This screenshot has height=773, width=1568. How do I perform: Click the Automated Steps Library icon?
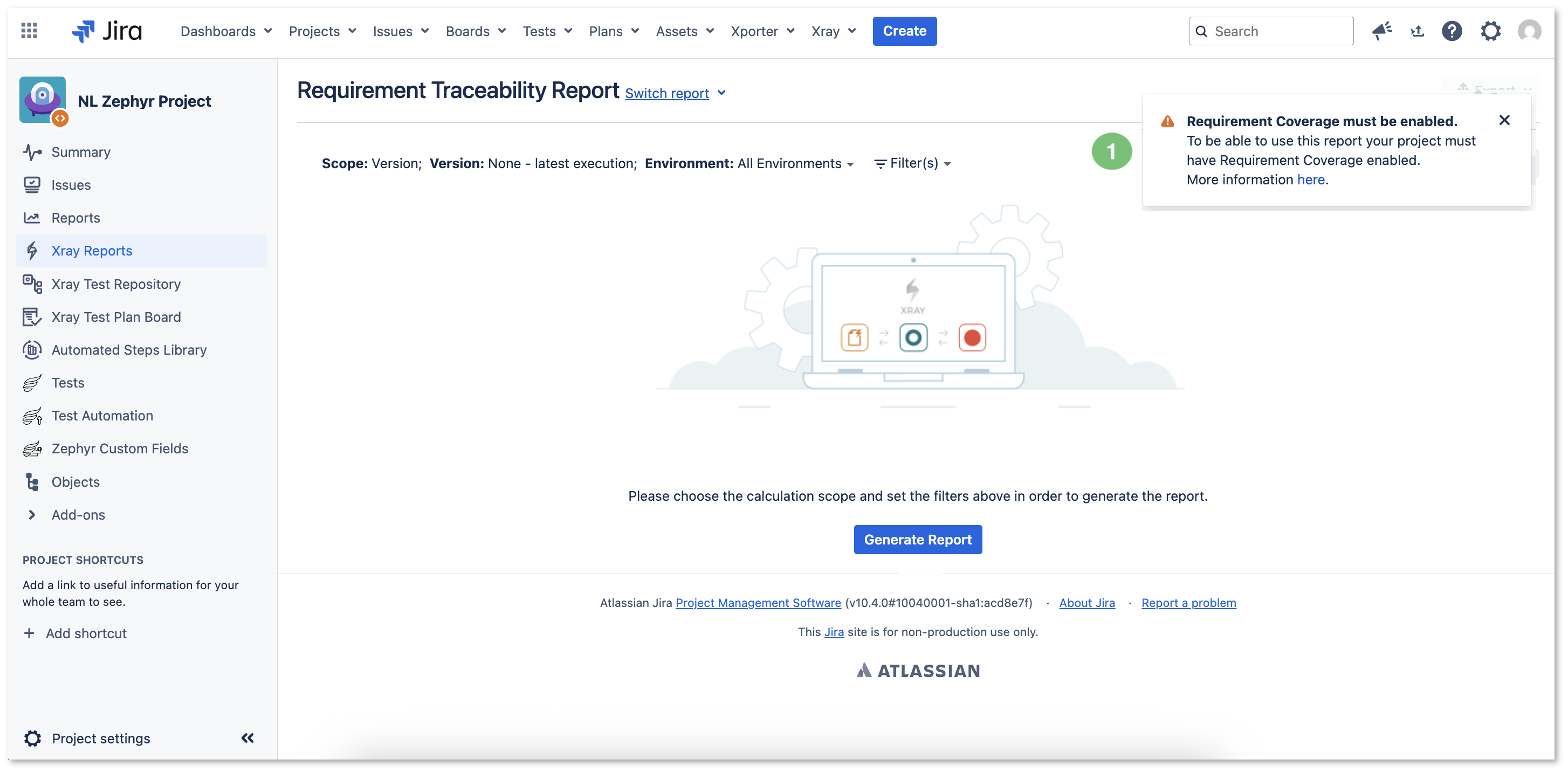tap(32, 349)
